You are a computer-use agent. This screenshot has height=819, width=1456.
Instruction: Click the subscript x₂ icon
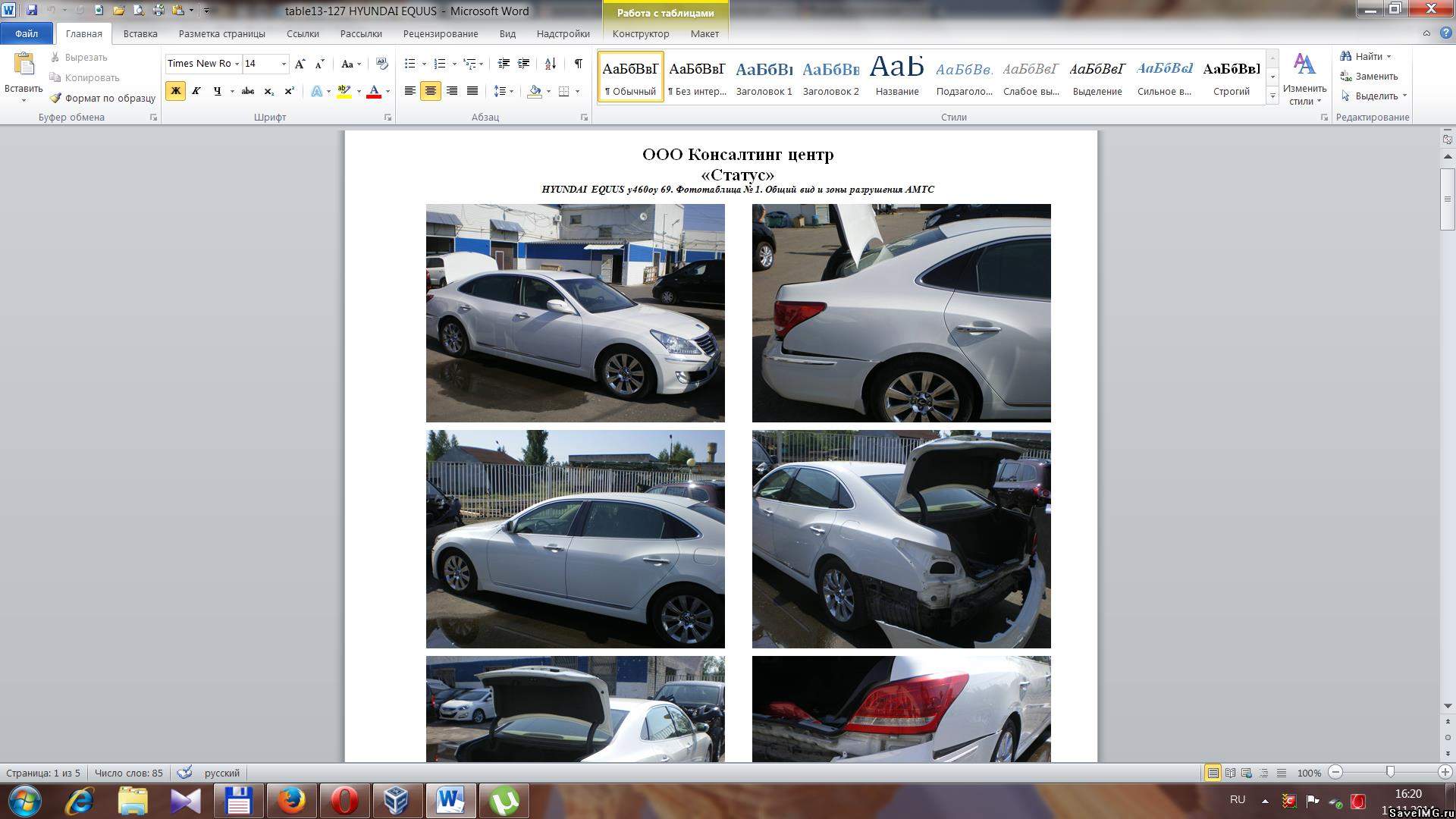[x=268, y=91]
